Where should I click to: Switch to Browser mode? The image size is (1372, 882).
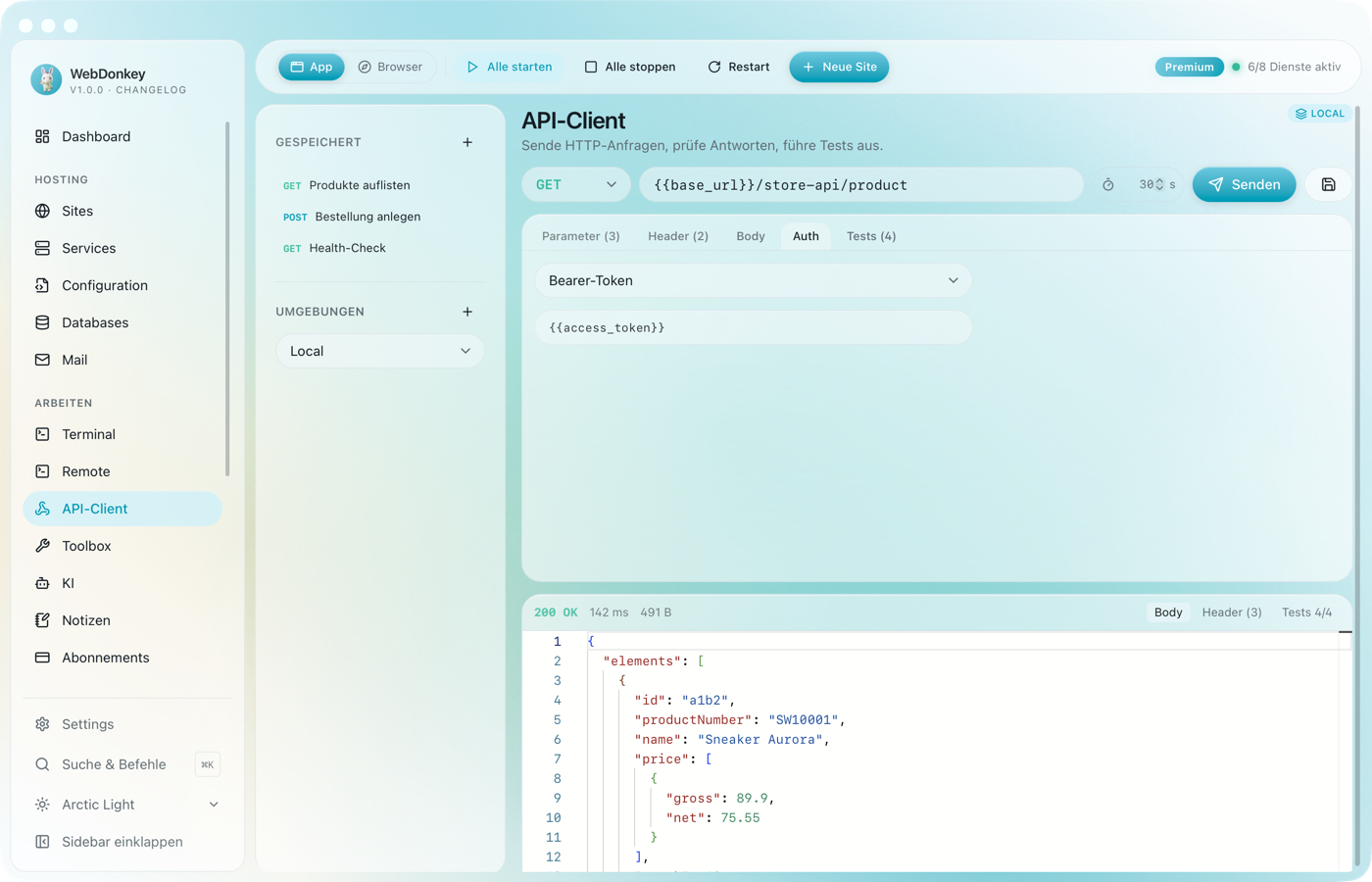(x=390, y=67)
